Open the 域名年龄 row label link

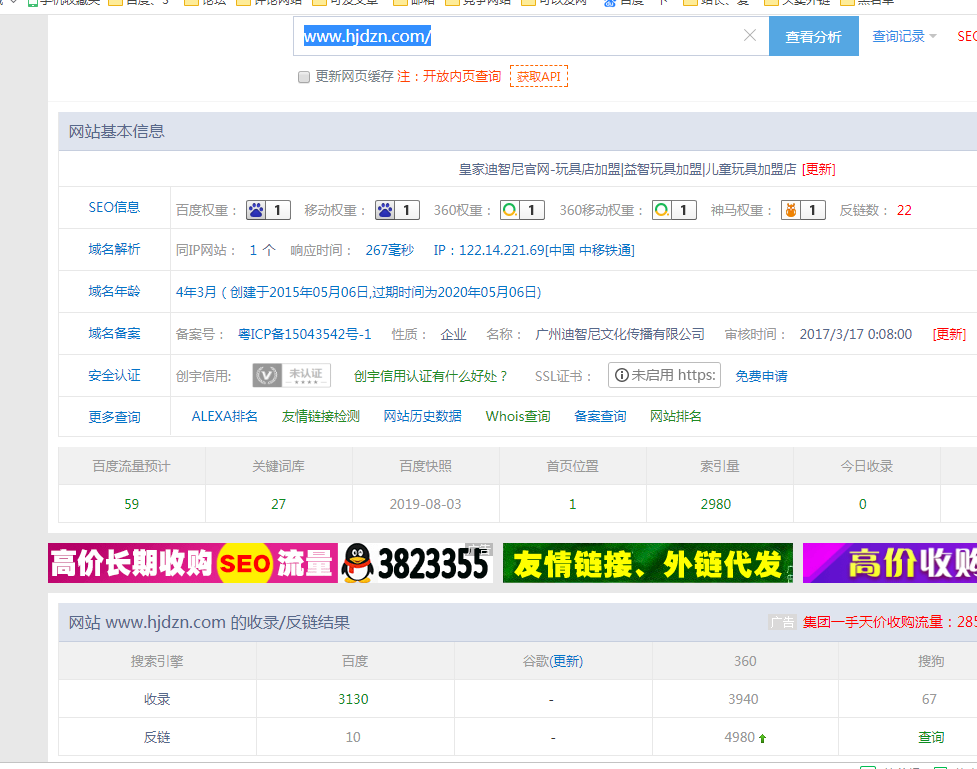pos(114,291)
